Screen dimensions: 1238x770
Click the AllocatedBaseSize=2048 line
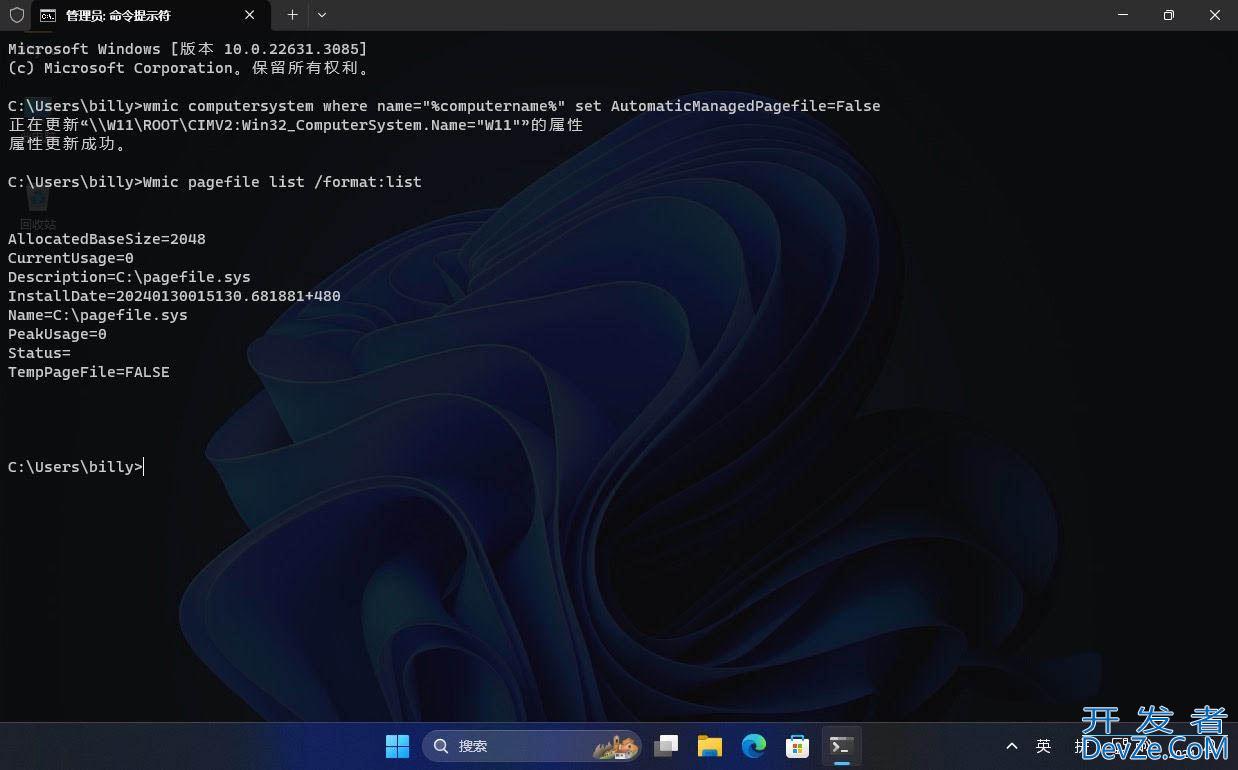click(x=107, y=239)
